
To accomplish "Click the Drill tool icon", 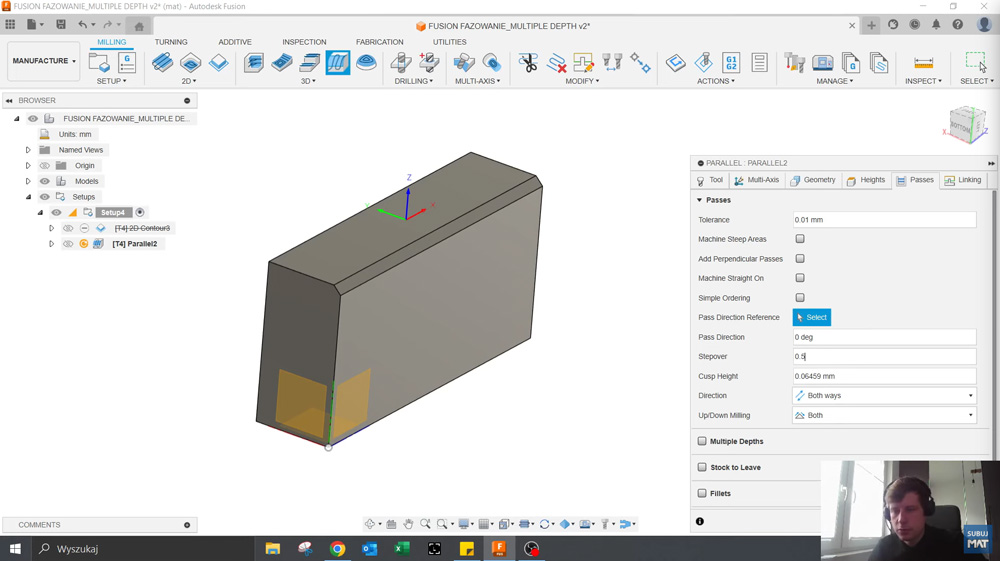I will click(401, 62).
